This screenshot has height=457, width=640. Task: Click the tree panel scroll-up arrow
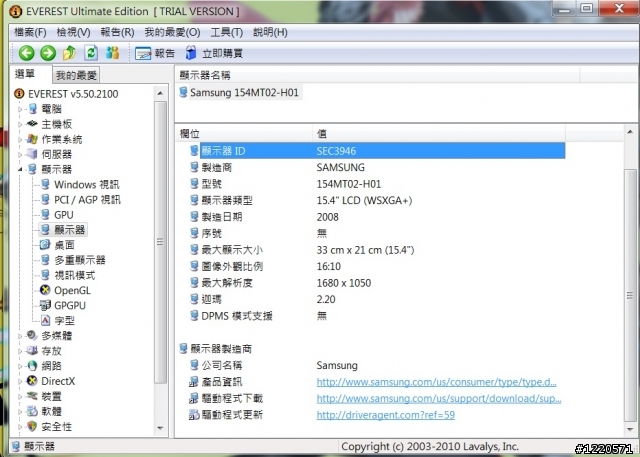click(160, 93)
